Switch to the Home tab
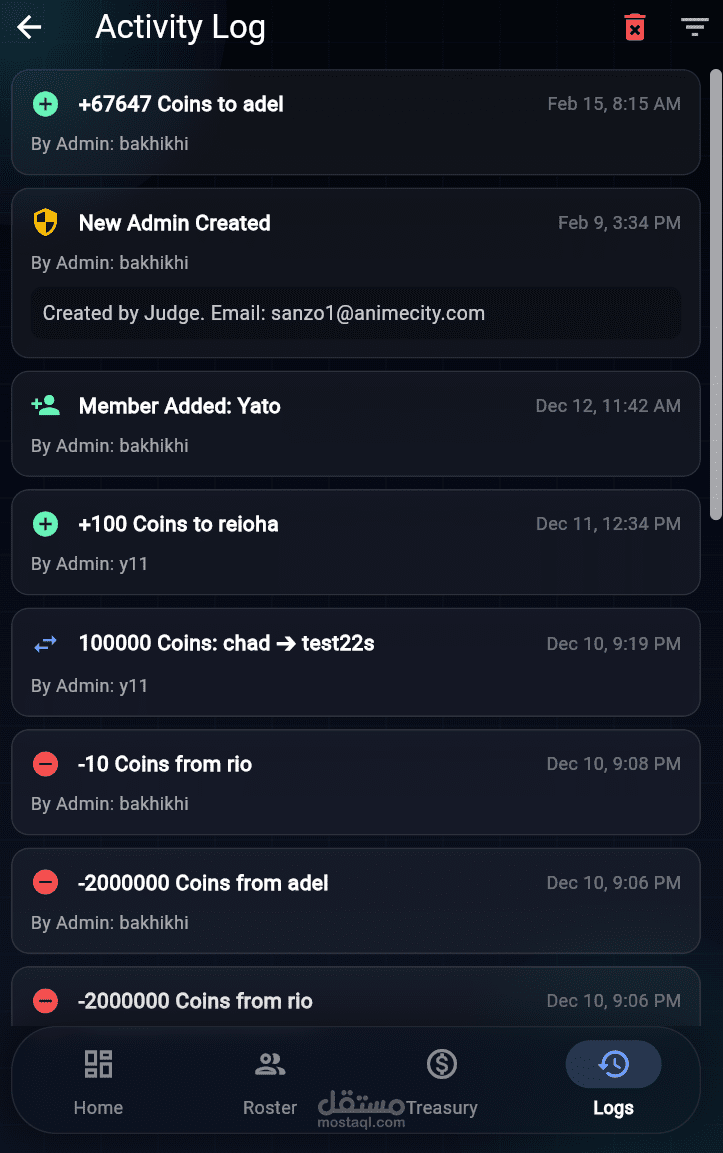Viewport: 723px width, 1153px height. [98, 1082]
